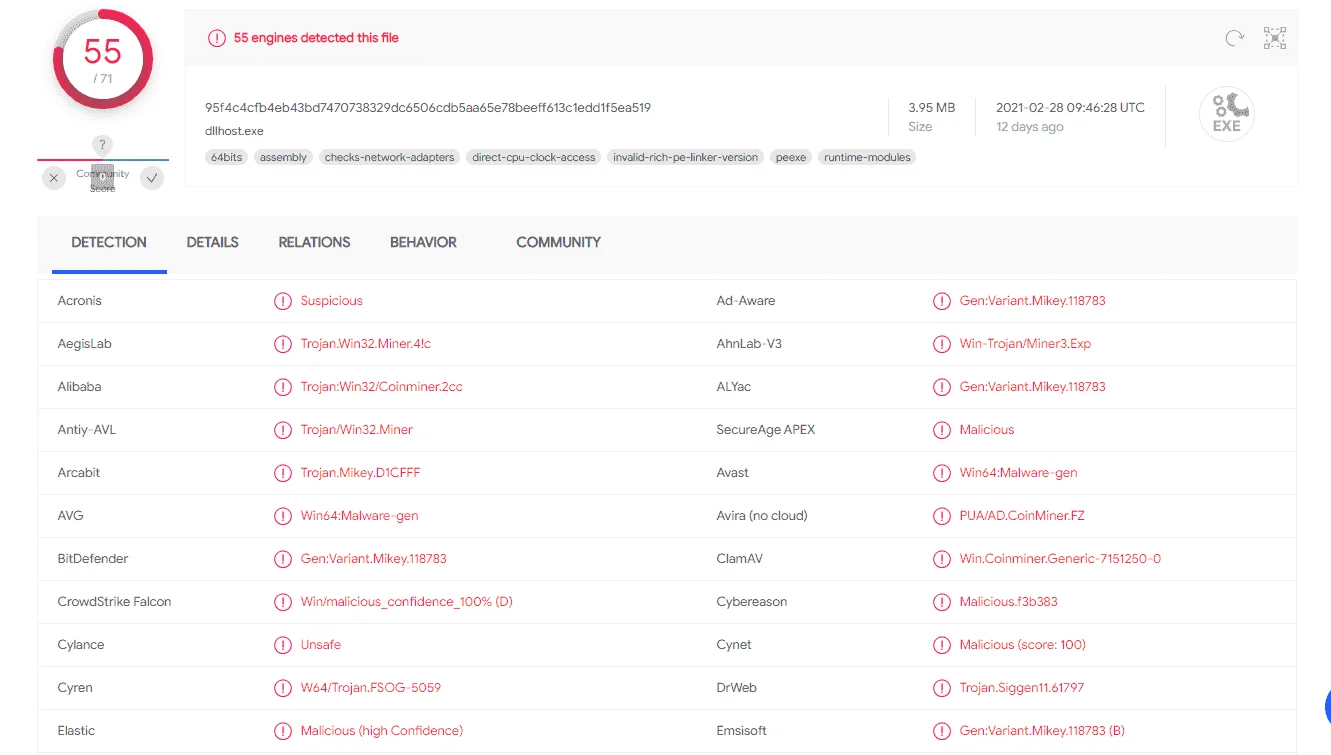Open the BEHAVIOR tab
The image size is (1331, 755).
(x=423, y=242)
